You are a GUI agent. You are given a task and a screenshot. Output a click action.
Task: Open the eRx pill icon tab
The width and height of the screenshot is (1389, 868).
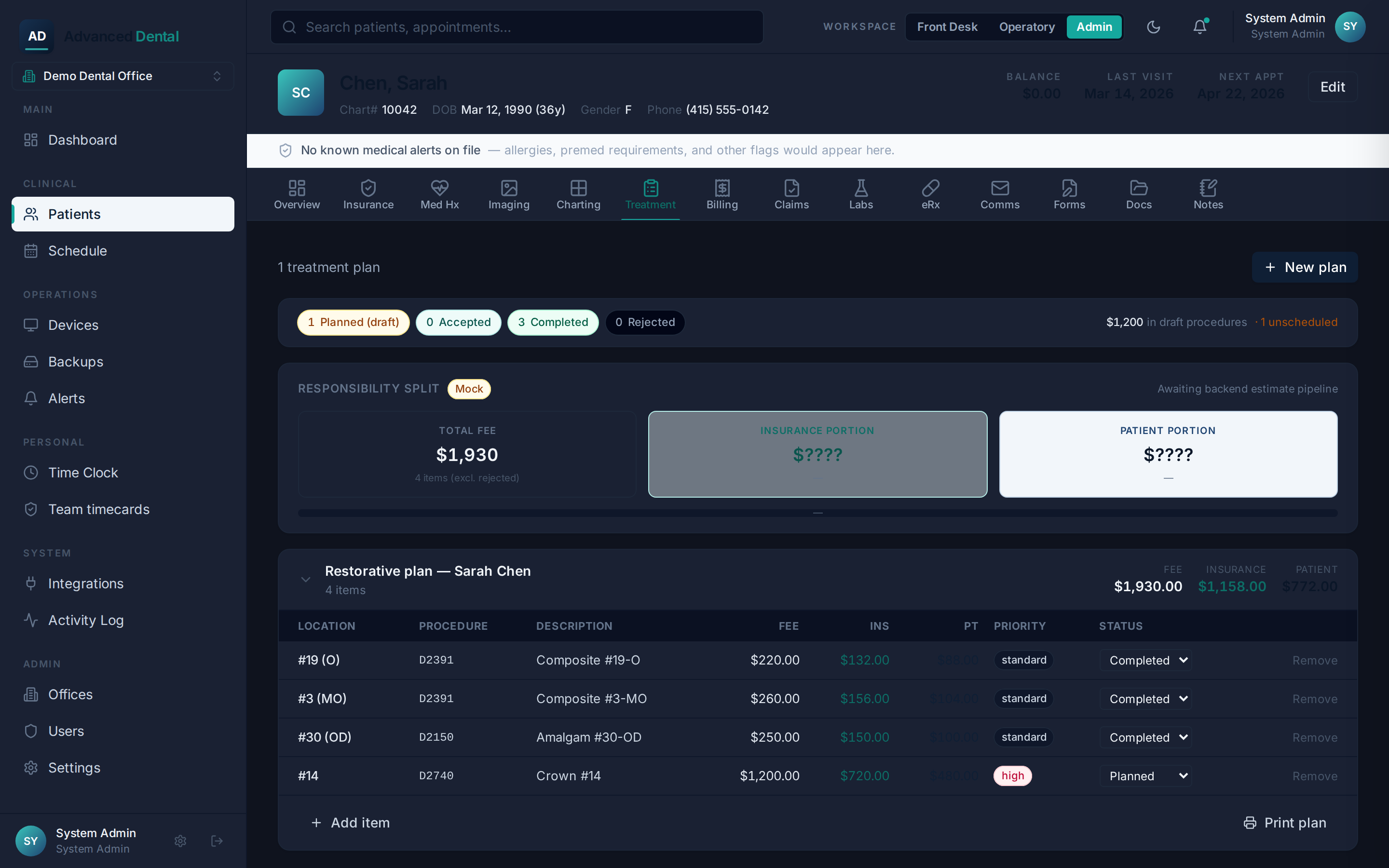click(x=930, y=188)
